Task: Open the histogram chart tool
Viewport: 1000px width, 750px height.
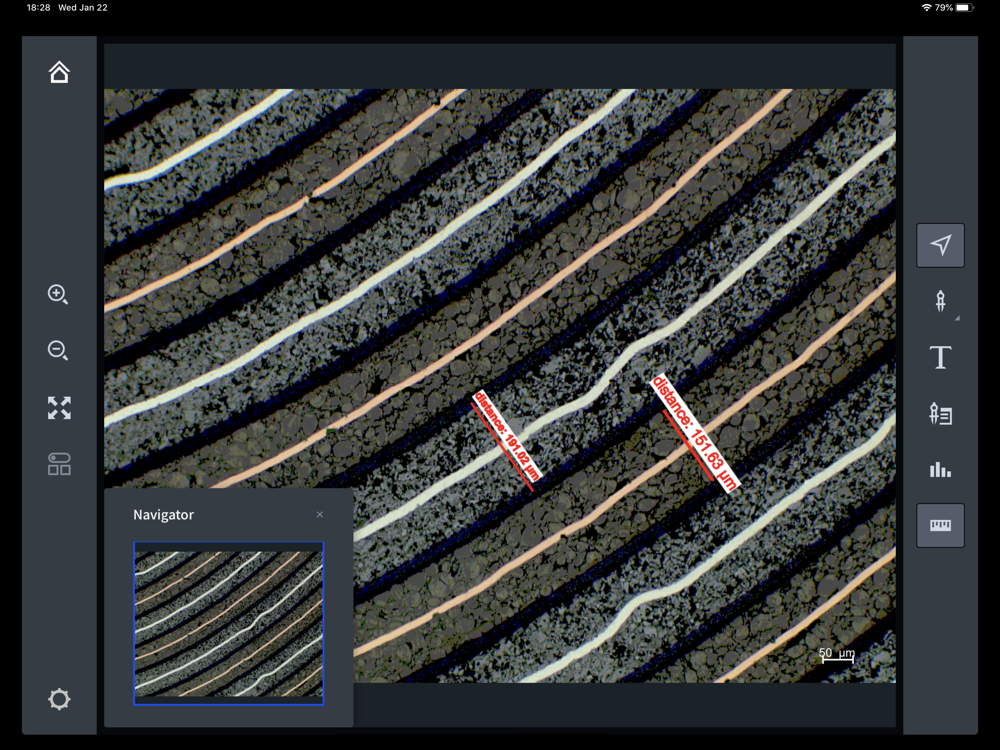Action: (940, 470)
